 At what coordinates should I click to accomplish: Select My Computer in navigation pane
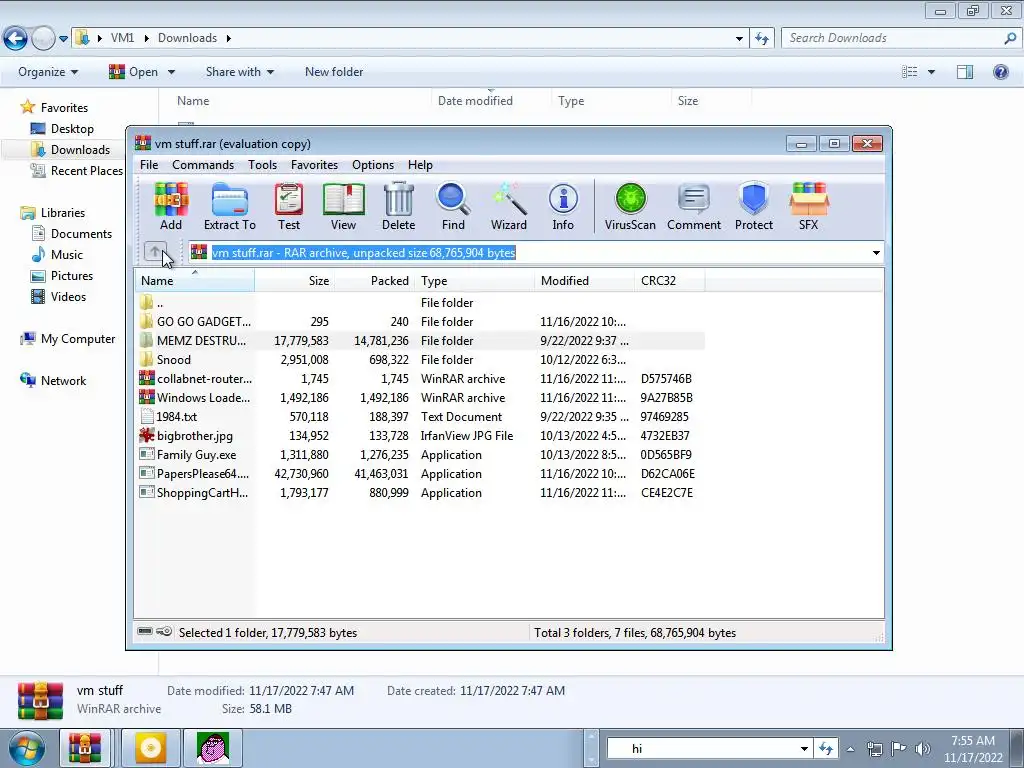click(78, 338)
